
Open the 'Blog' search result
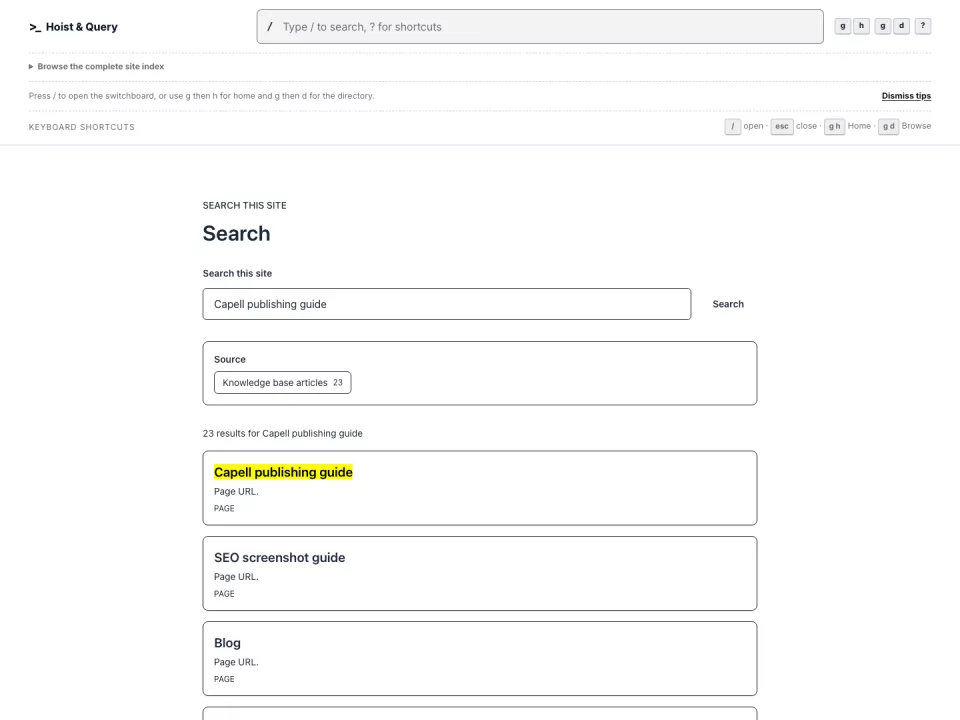(x=227, y=643)
